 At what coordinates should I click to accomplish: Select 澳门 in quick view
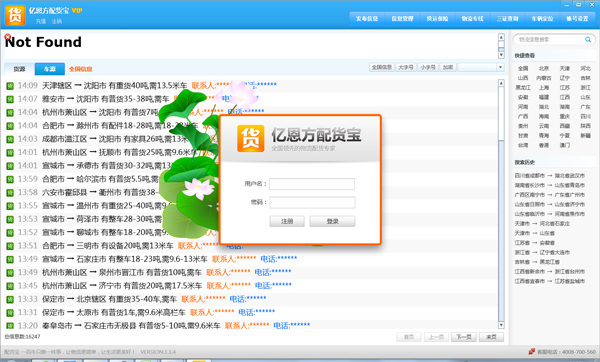pos(565,145)
